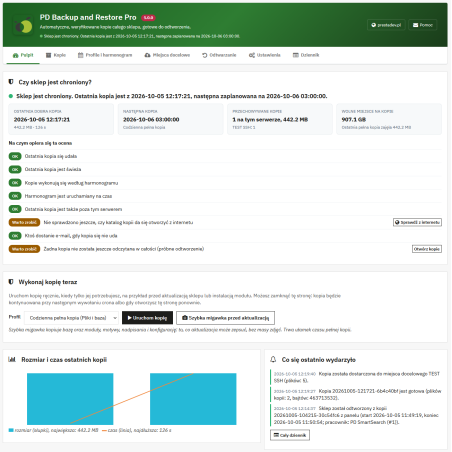452x452 pixels.
Task: Click Sprawdź z internetu button
Action: pos(417,222)
